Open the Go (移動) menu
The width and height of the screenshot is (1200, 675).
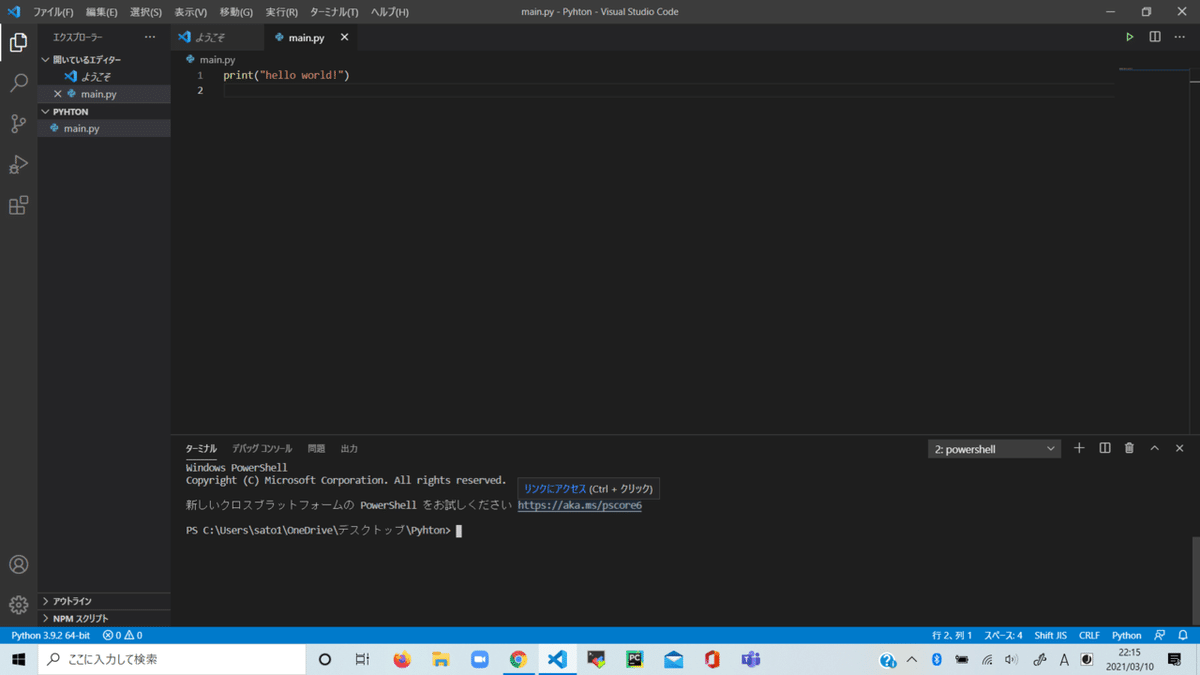pos(236,12)
